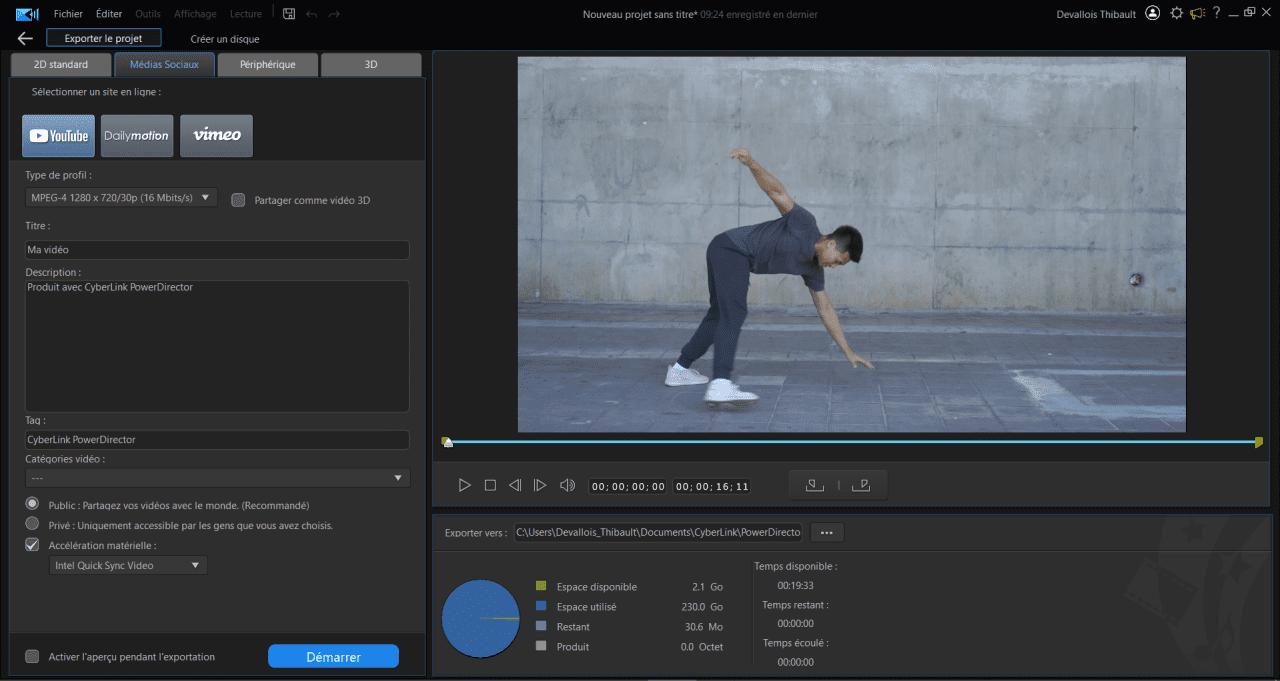1280x681 pixels.
Task: Save the project using the floppy disk icon
Action: click(289, 14)
